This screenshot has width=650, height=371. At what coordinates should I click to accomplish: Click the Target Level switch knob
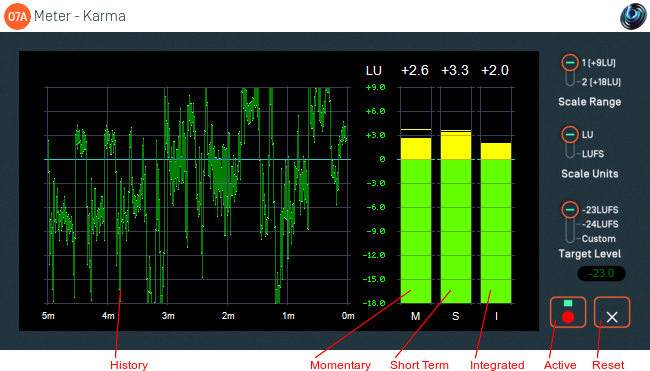[x=570, y=210]
